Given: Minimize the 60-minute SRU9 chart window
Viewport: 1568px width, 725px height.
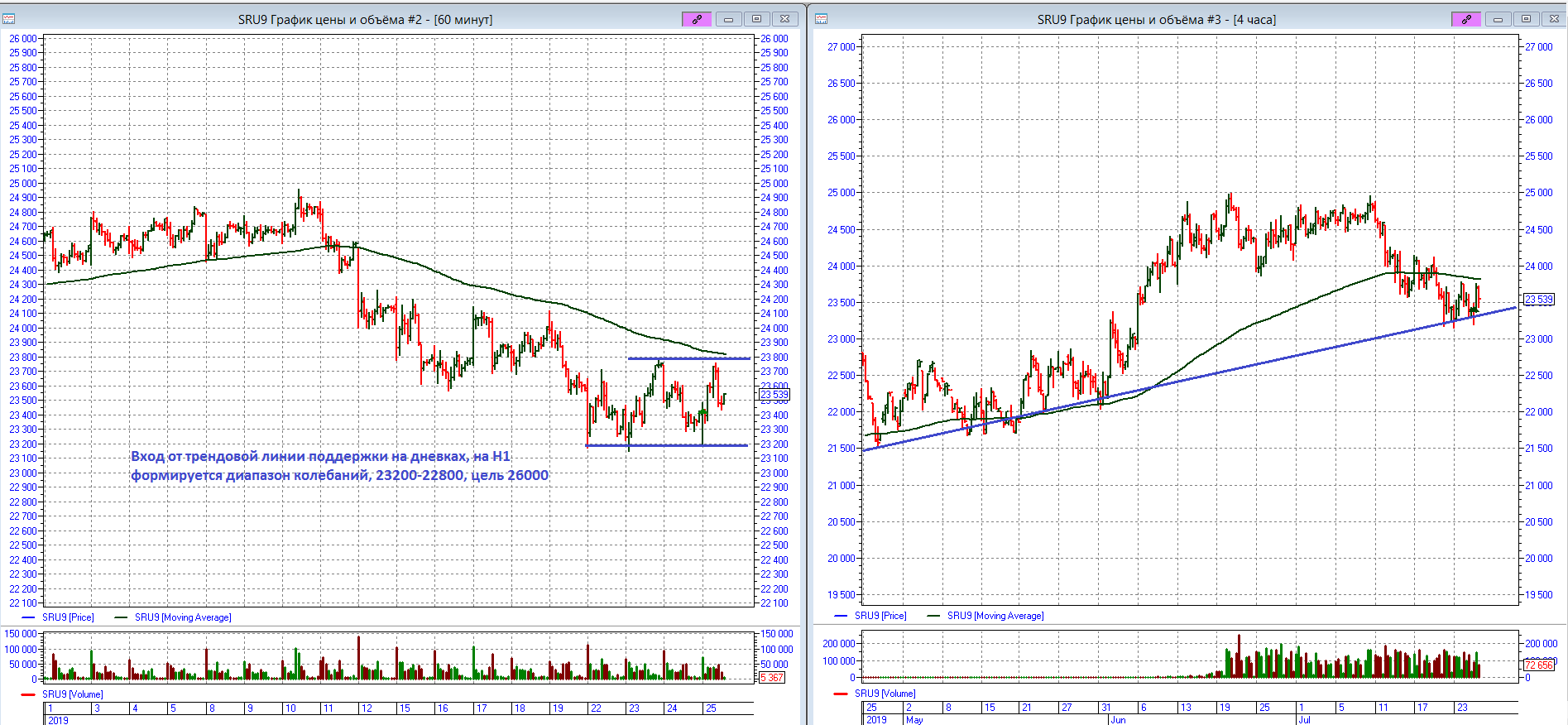Looking at the screenshot, I should tap(728, 19).
